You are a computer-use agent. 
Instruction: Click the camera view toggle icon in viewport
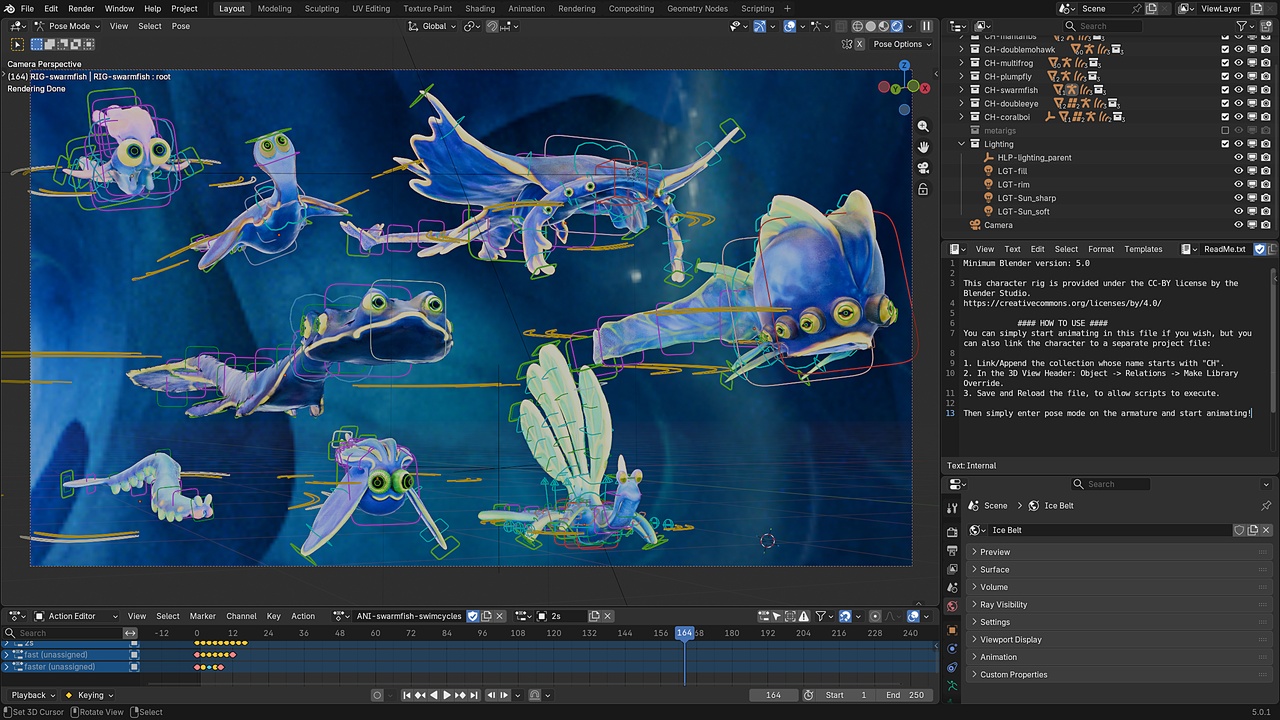(x=923, y=168)
